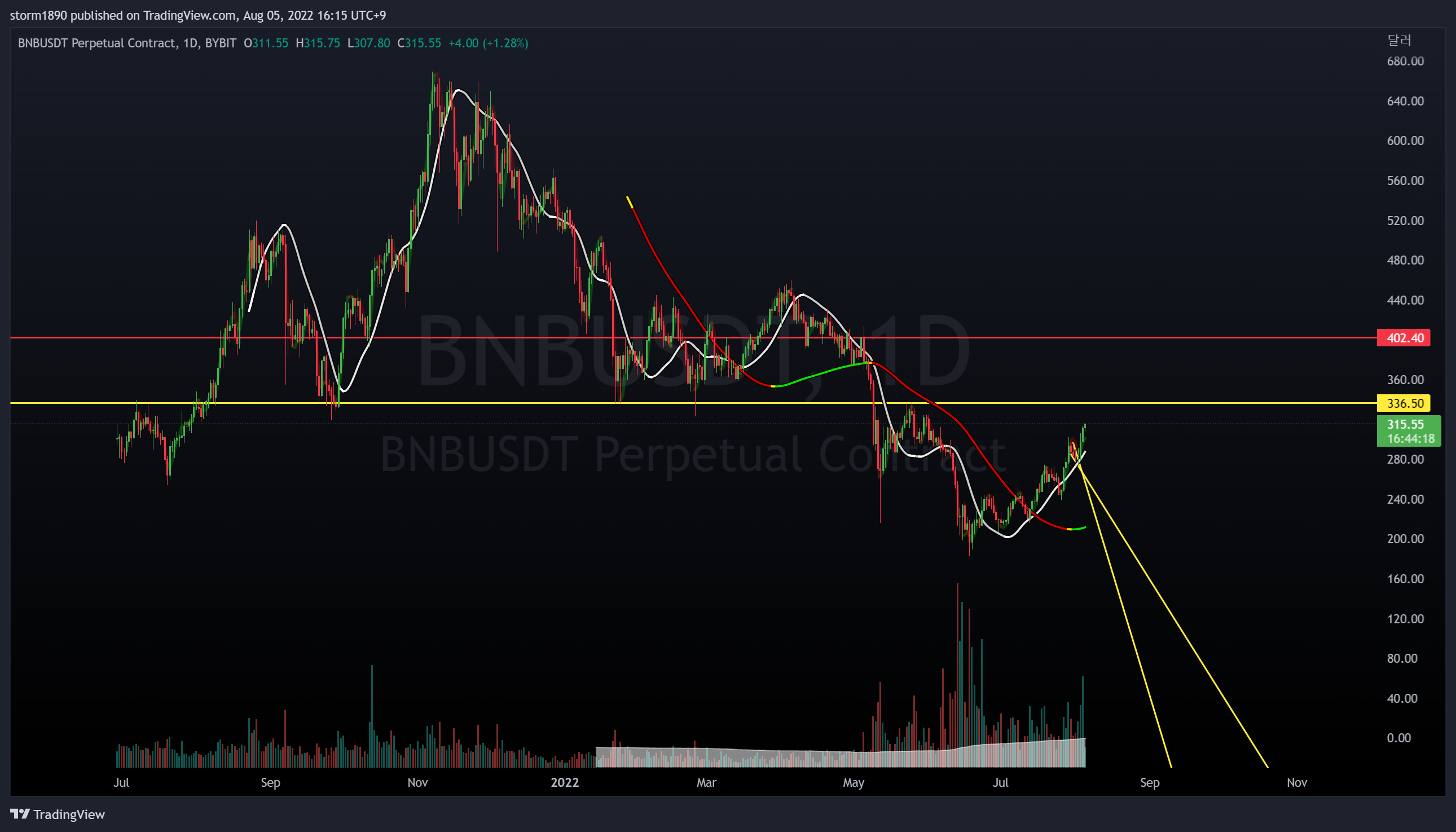Click the 440.00 price axis label
Screen dimensions: 1456x832
tap(1405, 300)
